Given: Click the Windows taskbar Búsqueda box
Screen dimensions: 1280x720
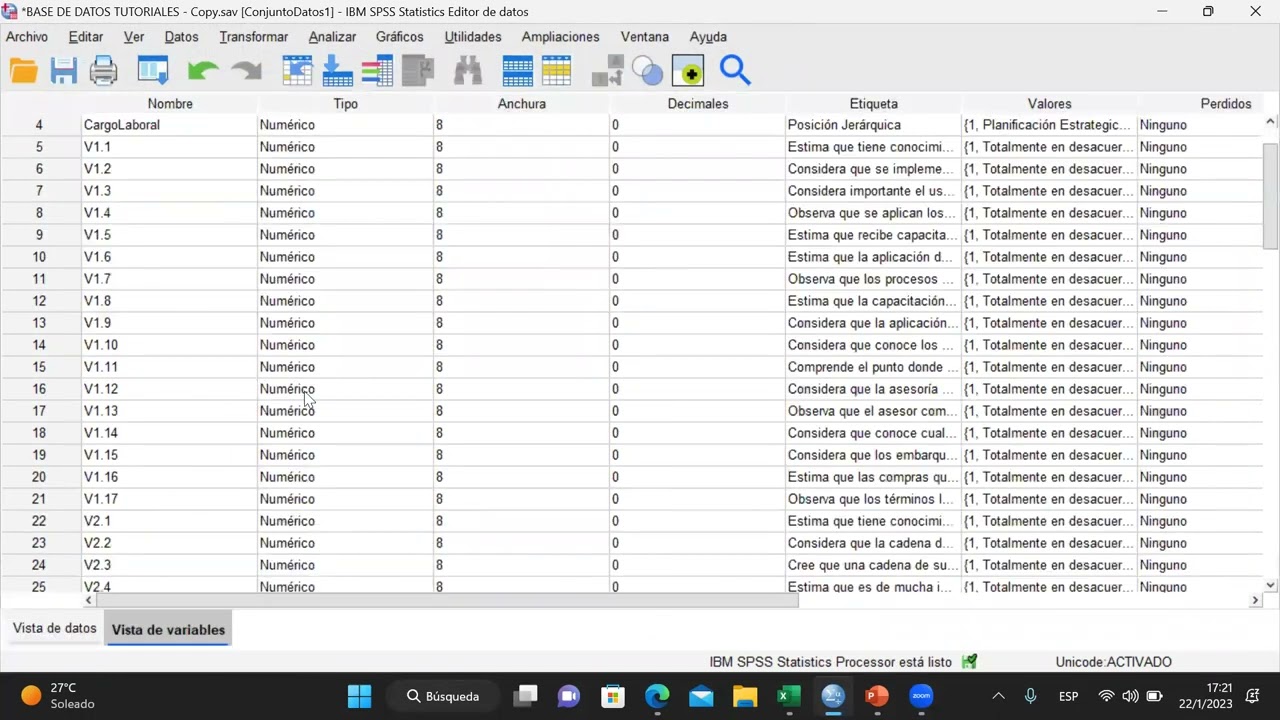Looking at the screenshot, I should (443, 696).
